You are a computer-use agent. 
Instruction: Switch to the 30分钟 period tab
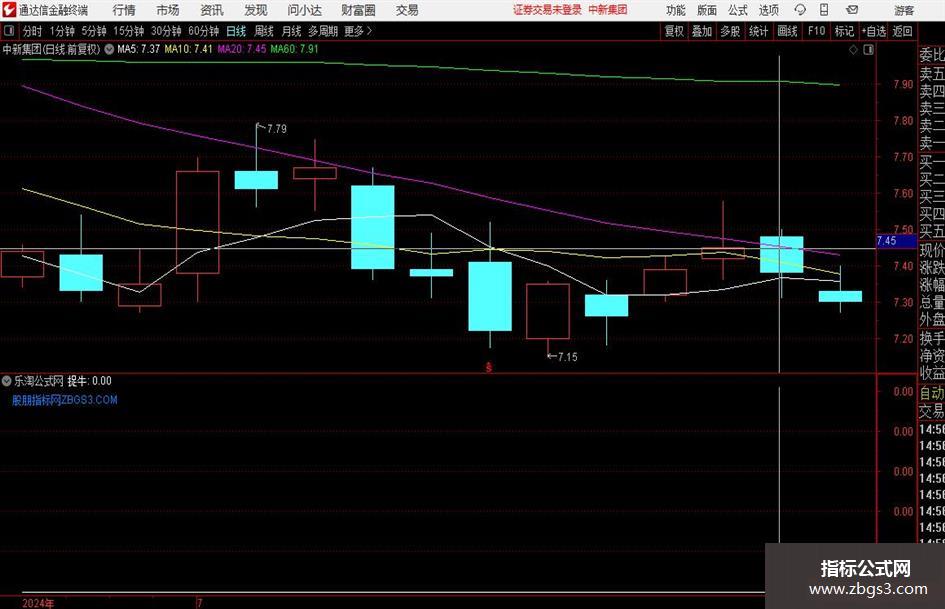click(x=166, y=31)
